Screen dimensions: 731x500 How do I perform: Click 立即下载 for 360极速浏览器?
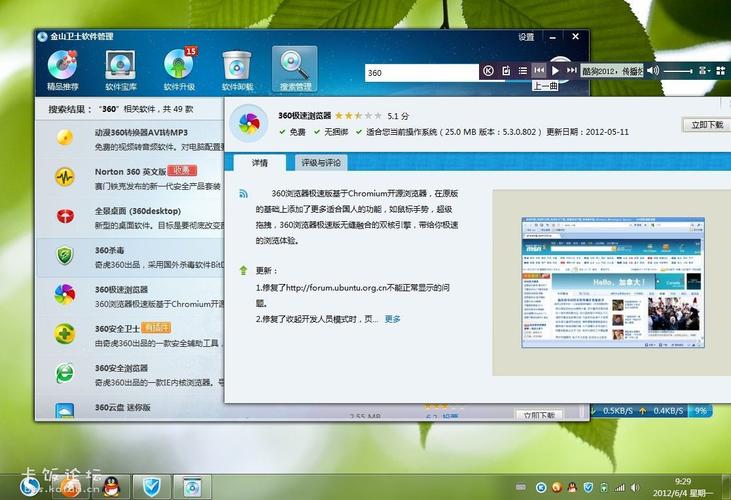click(706, 124)
